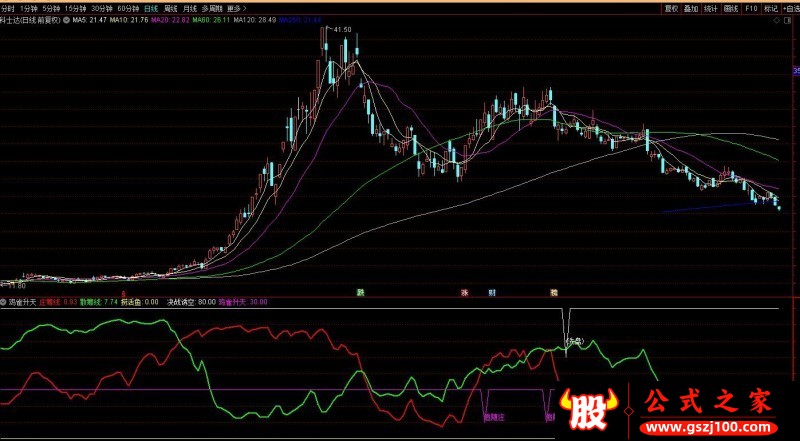Click the green 散筹线 7.74 label

(x=98, y=302)
